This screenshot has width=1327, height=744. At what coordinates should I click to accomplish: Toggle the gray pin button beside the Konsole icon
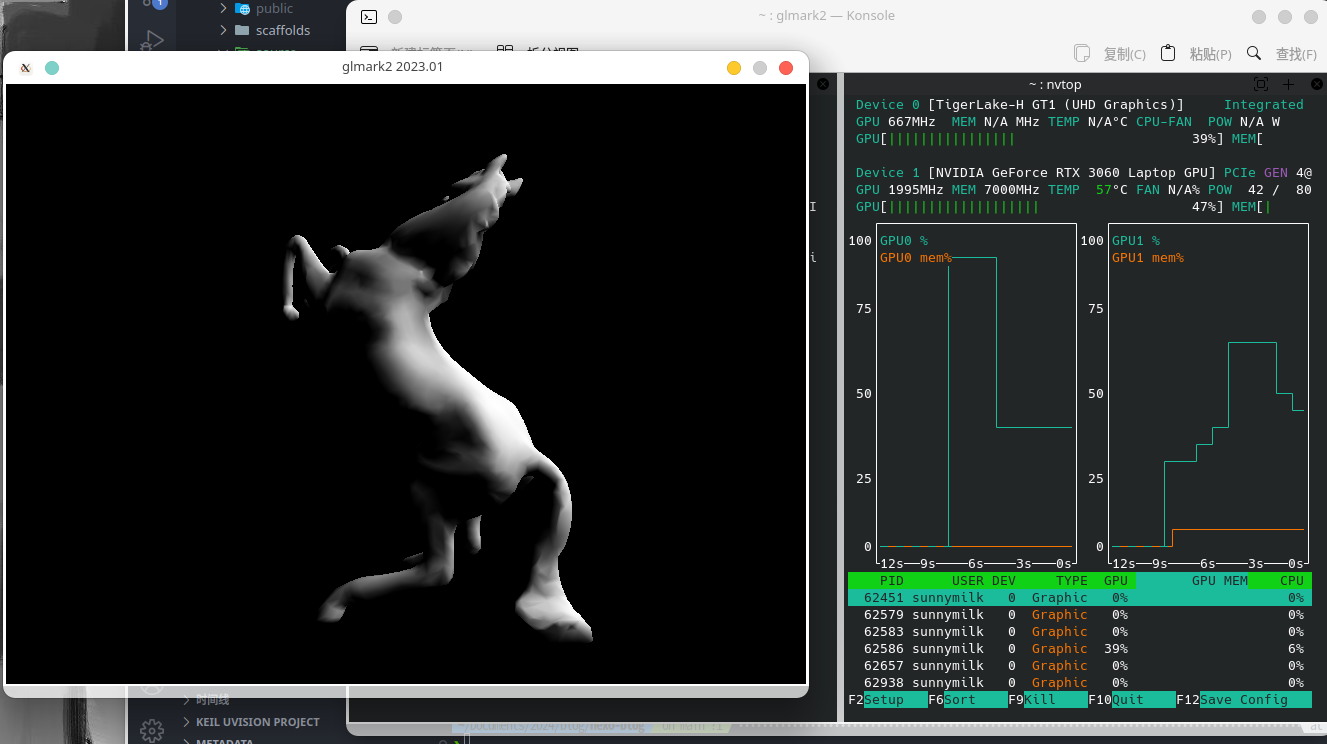click(395, 16)
